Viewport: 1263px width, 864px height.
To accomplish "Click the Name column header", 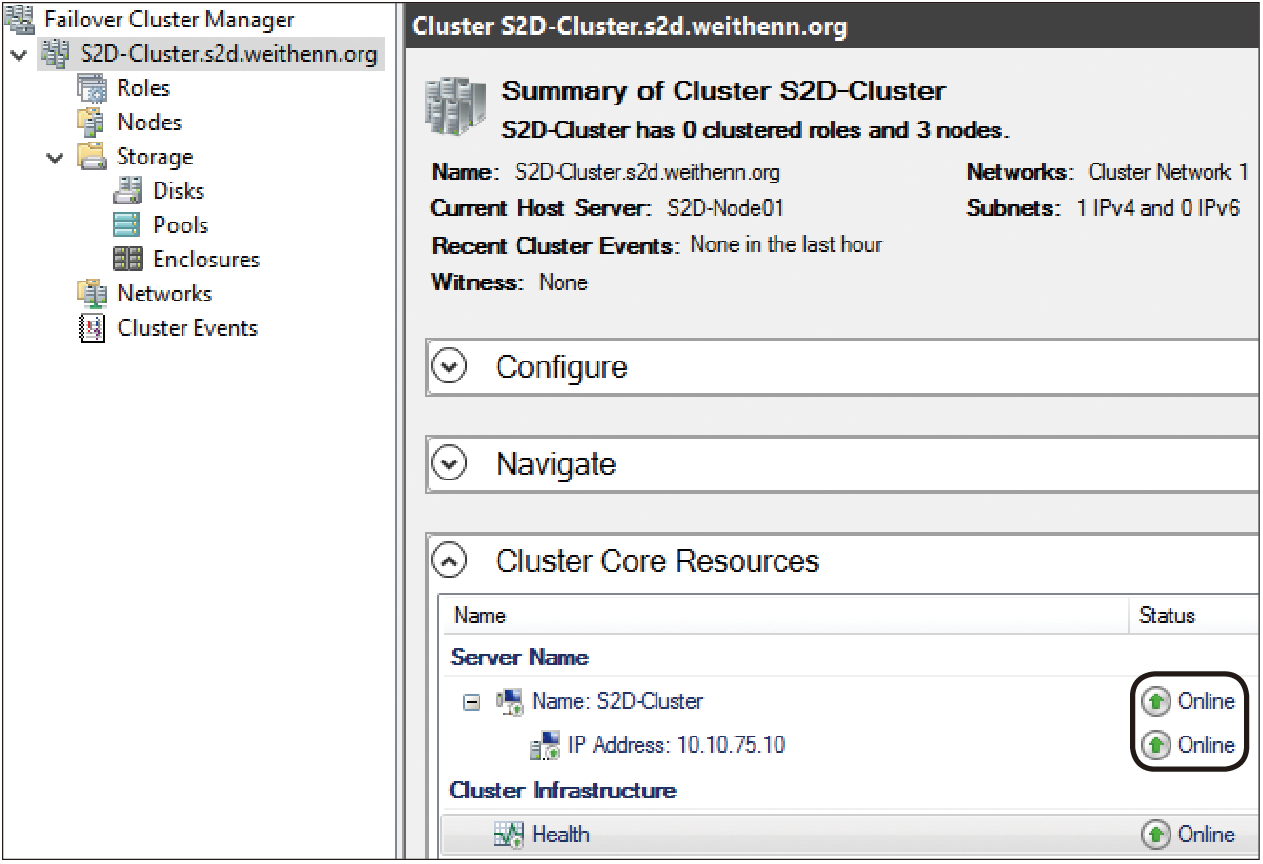I will pos(787,615).
